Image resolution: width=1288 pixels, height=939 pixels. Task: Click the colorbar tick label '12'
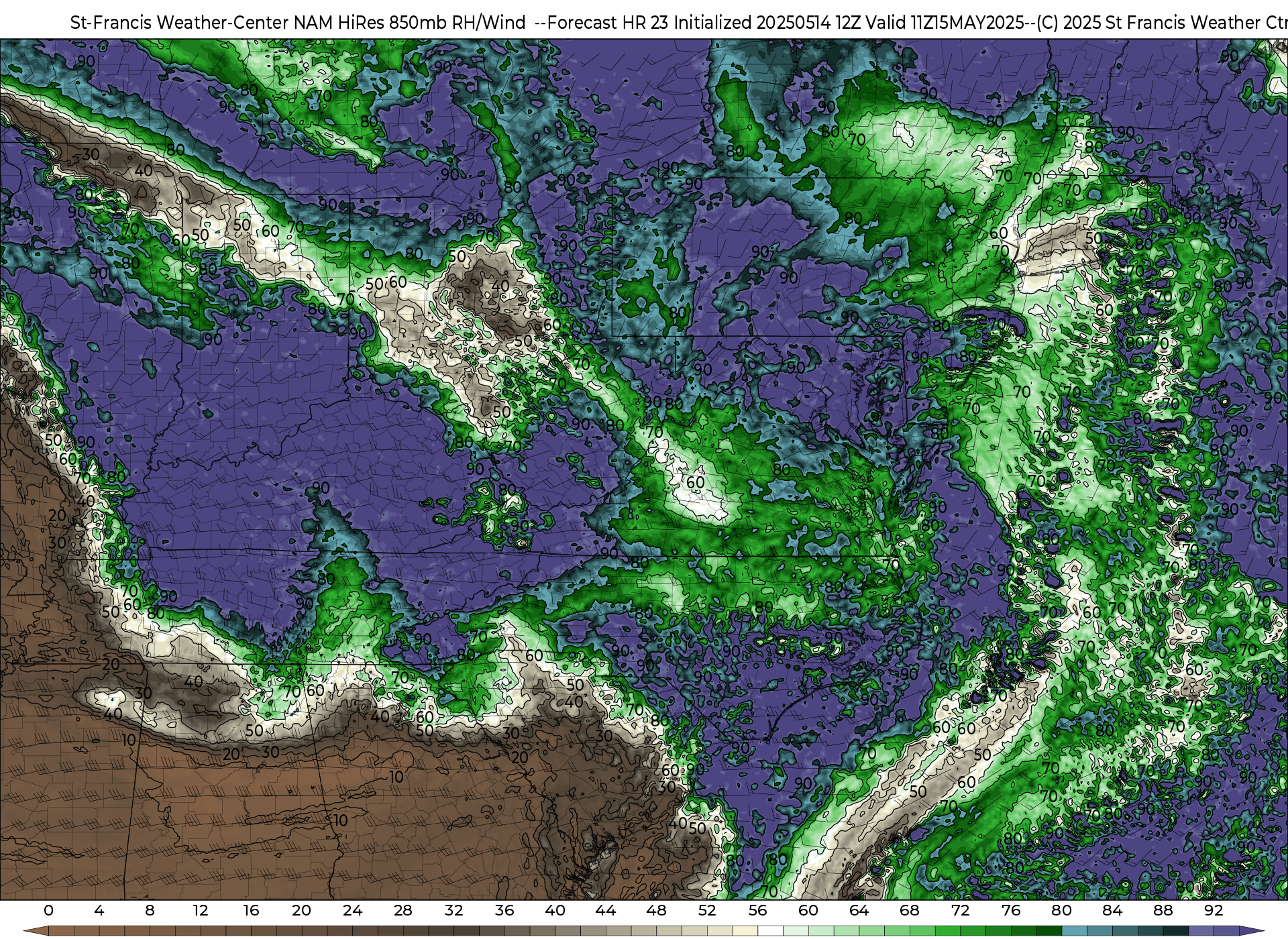click(201, 910)
